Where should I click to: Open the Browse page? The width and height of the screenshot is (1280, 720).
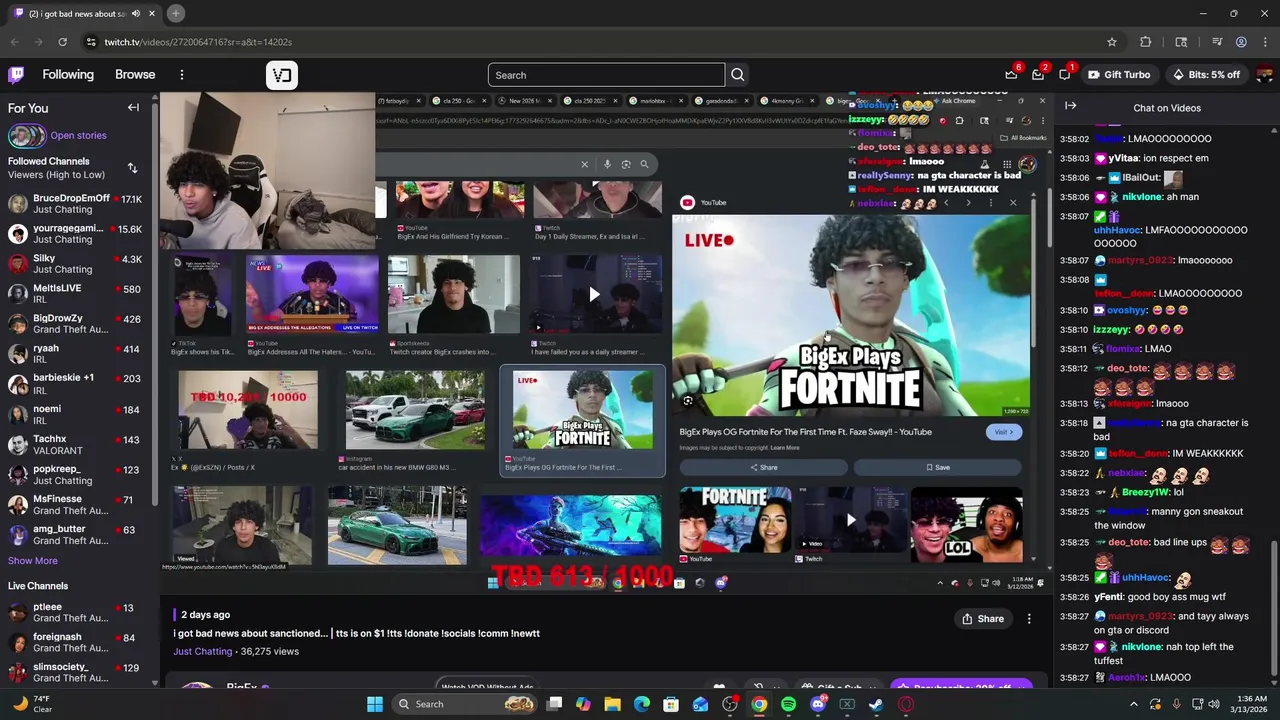(135, 75)
